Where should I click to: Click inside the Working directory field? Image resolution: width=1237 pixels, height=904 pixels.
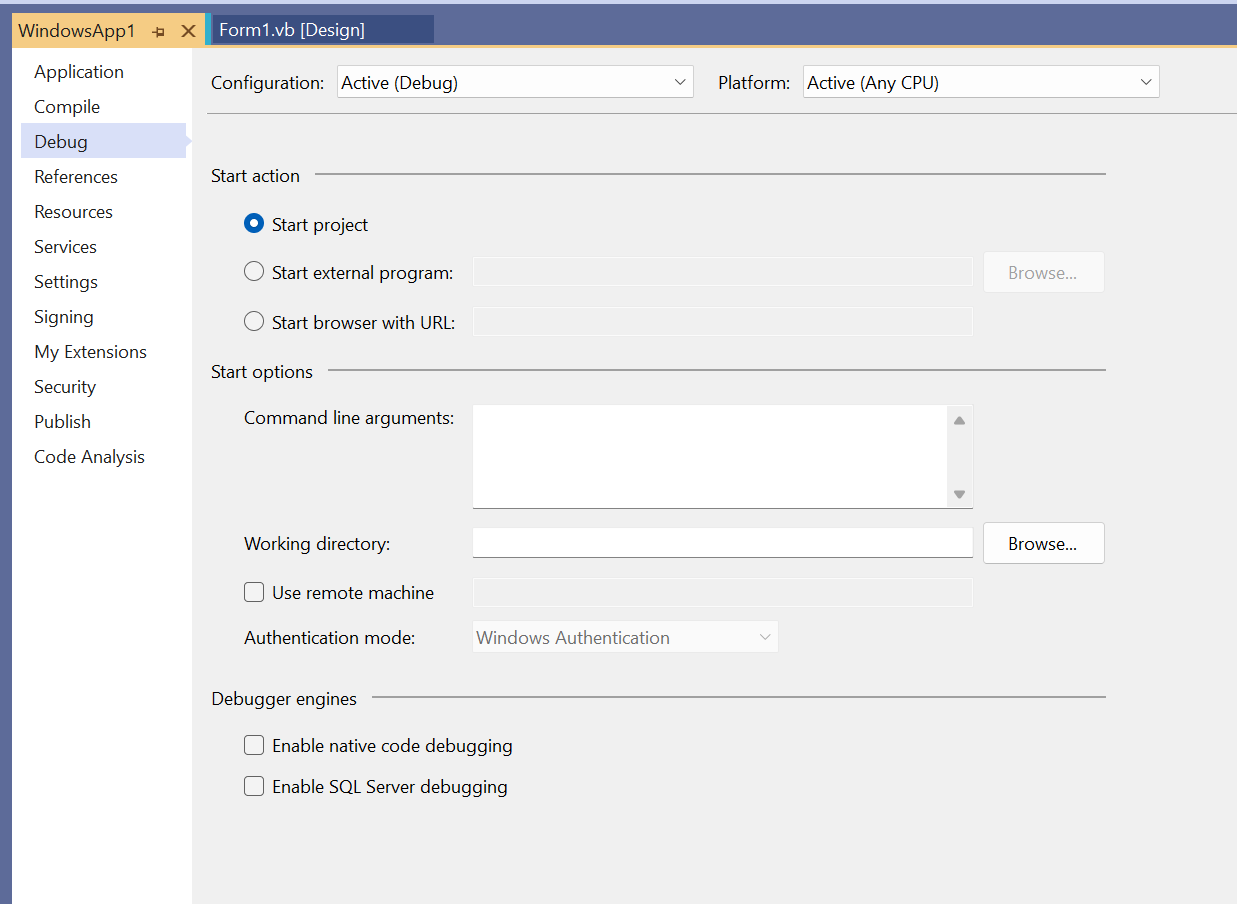pos(720,543)
